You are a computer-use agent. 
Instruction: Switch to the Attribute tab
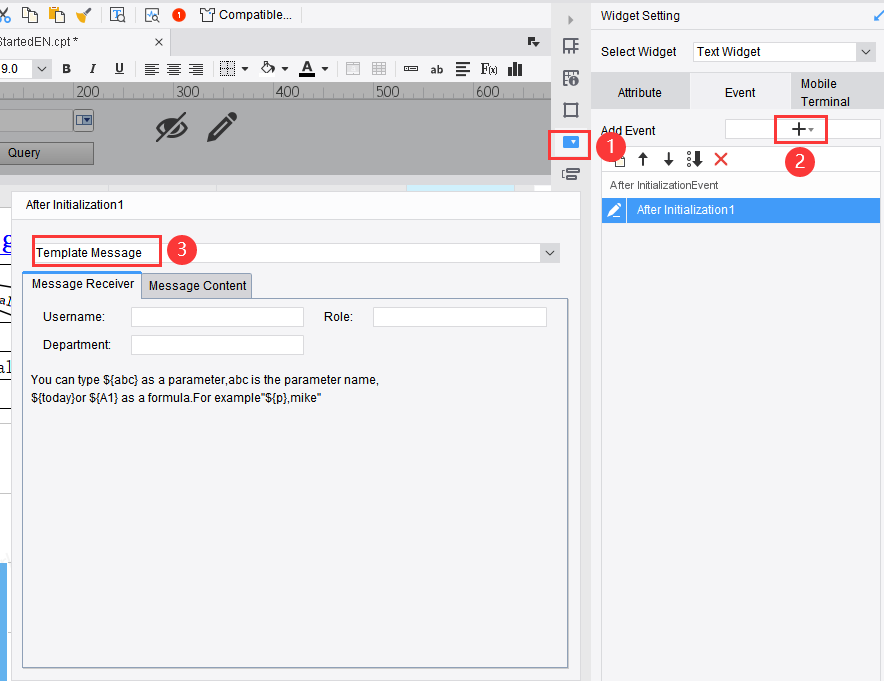639,92
